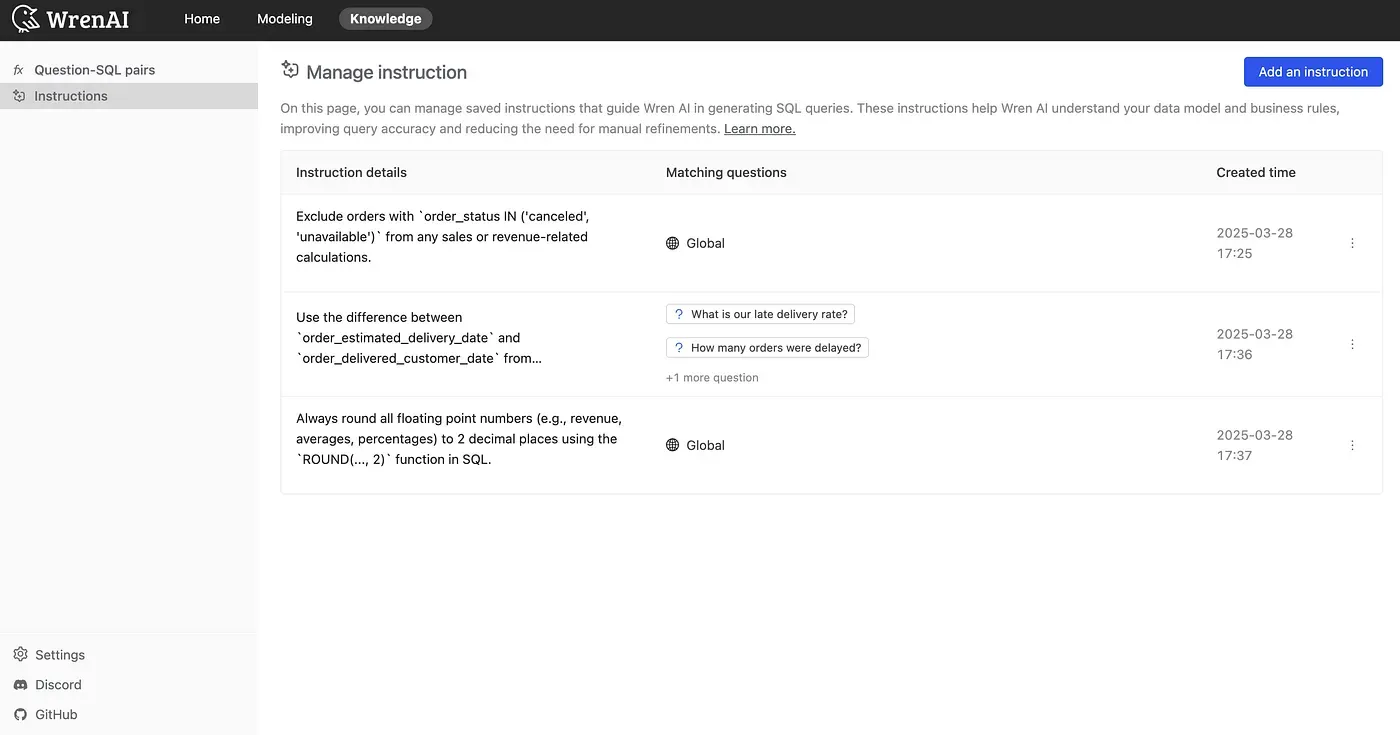The image size is (1400, 735).
Task: Click 'What is our late delivery rate?' tag
Action: [760, 314]
